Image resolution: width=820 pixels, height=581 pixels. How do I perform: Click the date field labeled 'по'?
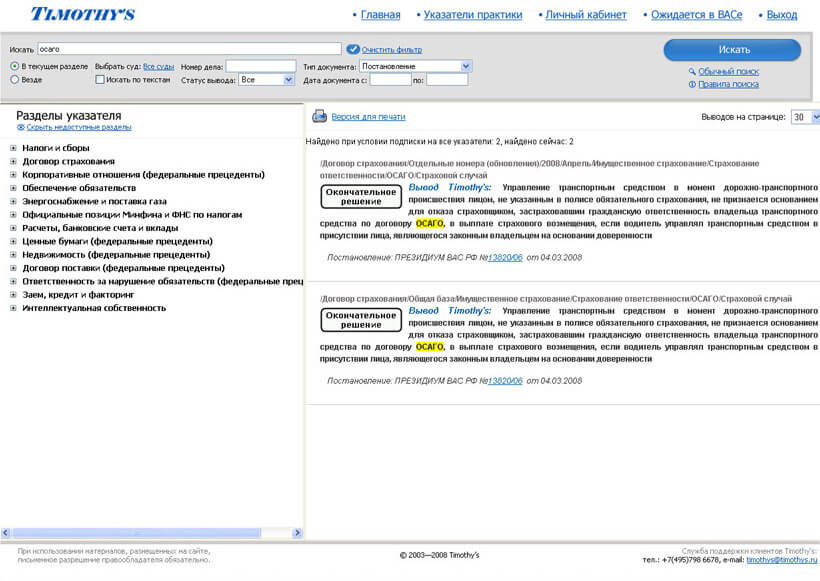coord(447,80)
